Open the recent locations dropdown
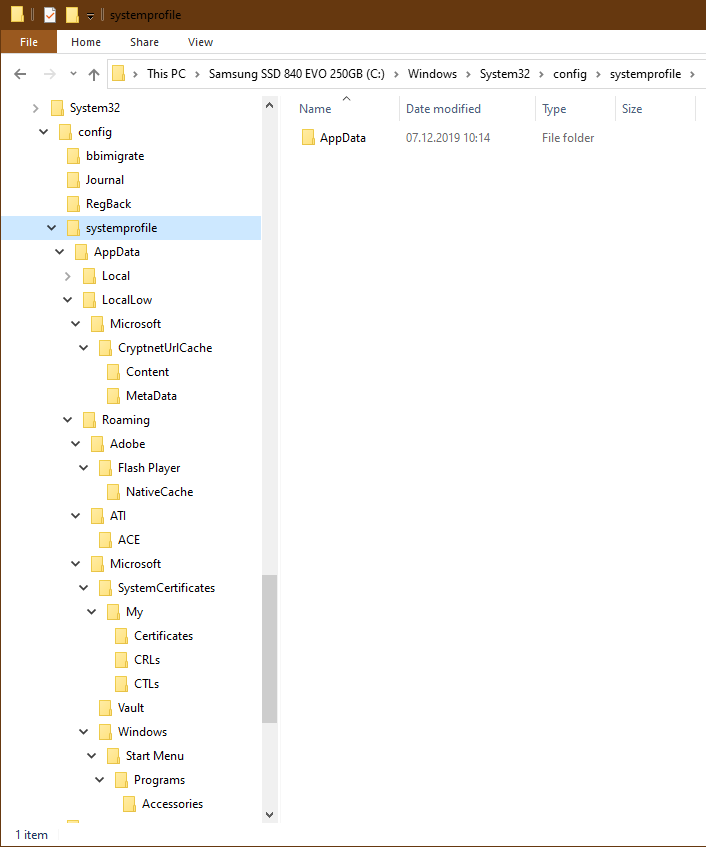Viewport: 706px width, 847px height. [73, 73]
